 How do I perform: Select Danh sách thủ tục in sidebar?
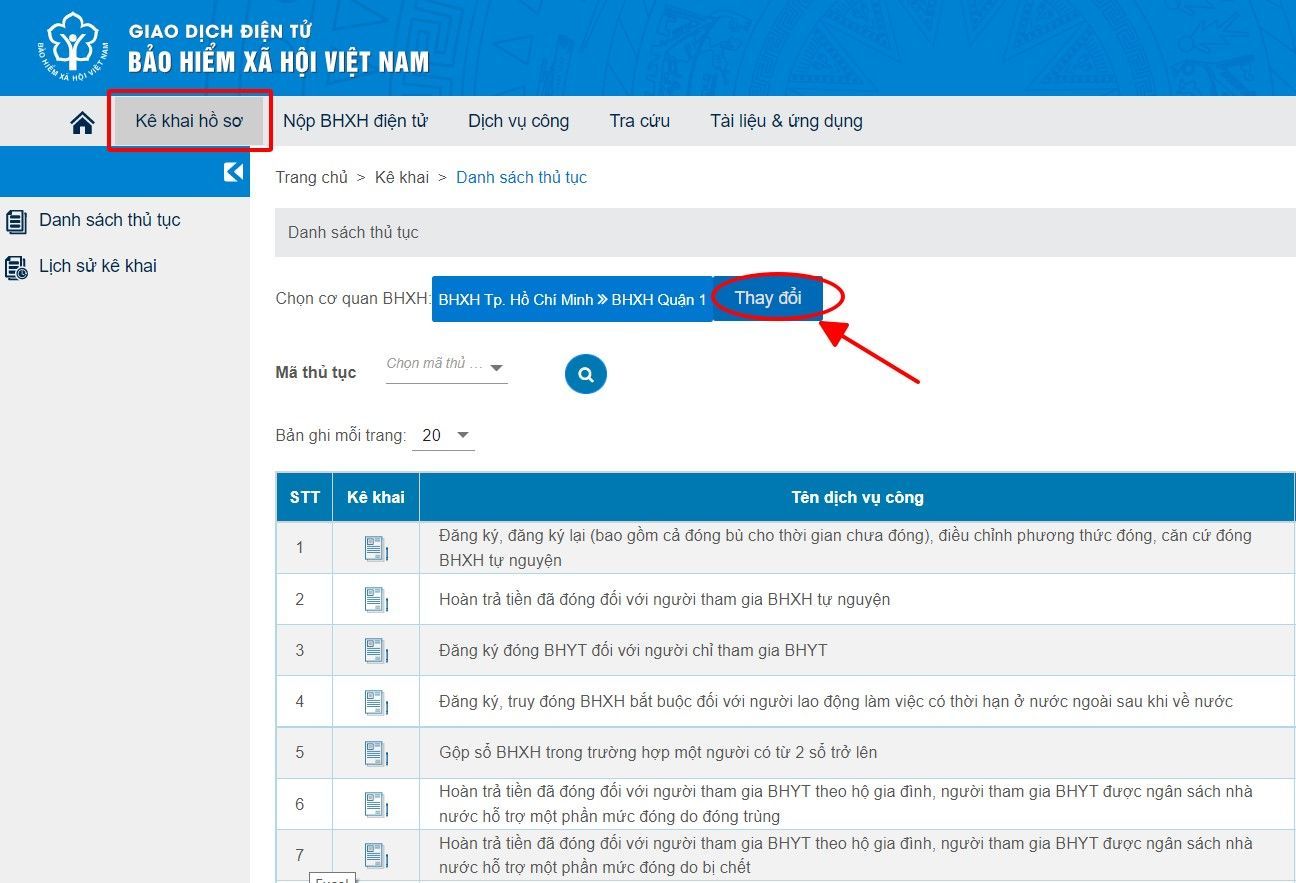[x=110, y=220]
